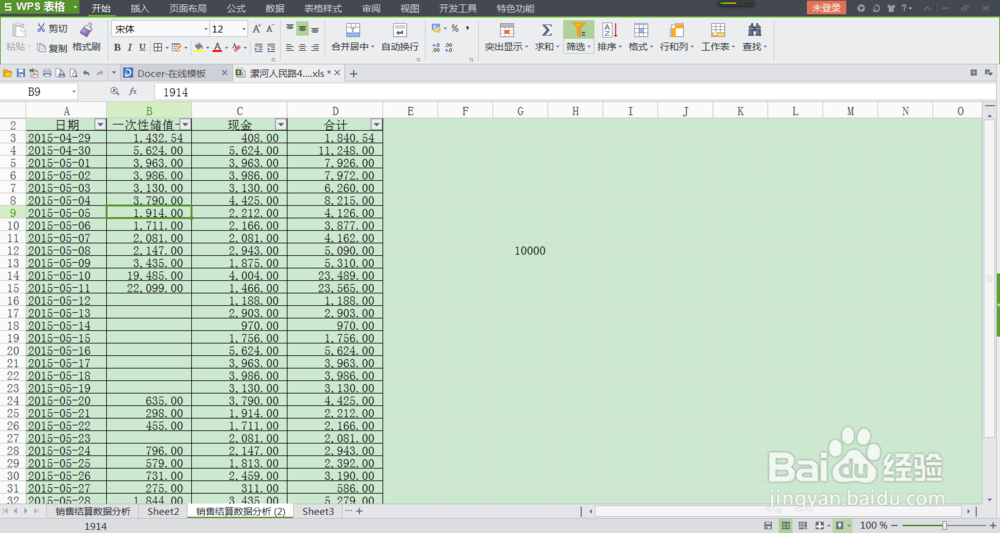Viewport: 1000px width, 533px height.
Task: Click the fx insert function icon
Action: (133, 92)
